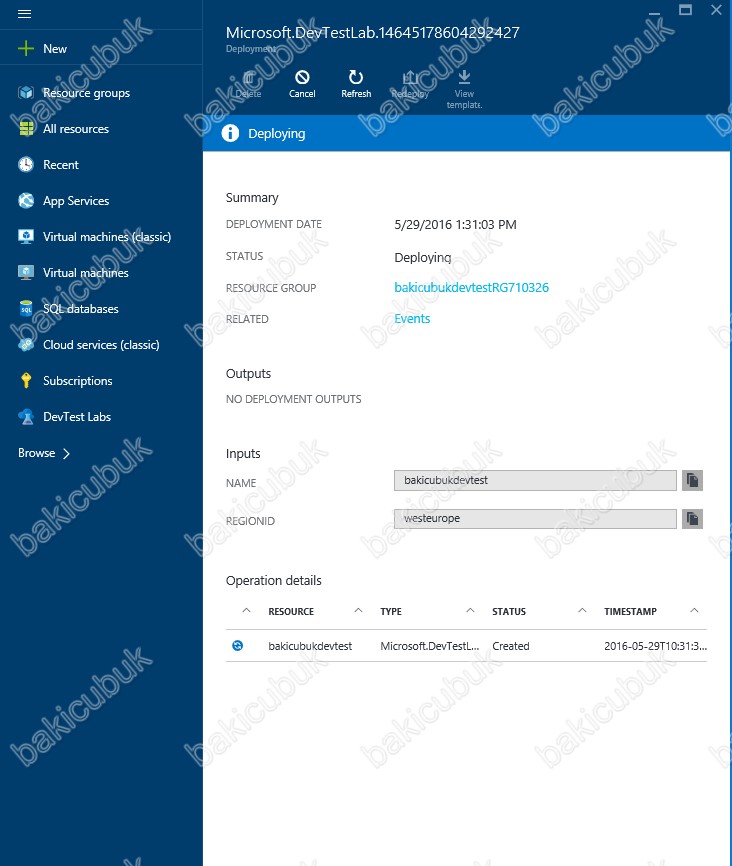Open the hamburger menu icon
Screen dimensions: 732x866
24,14
